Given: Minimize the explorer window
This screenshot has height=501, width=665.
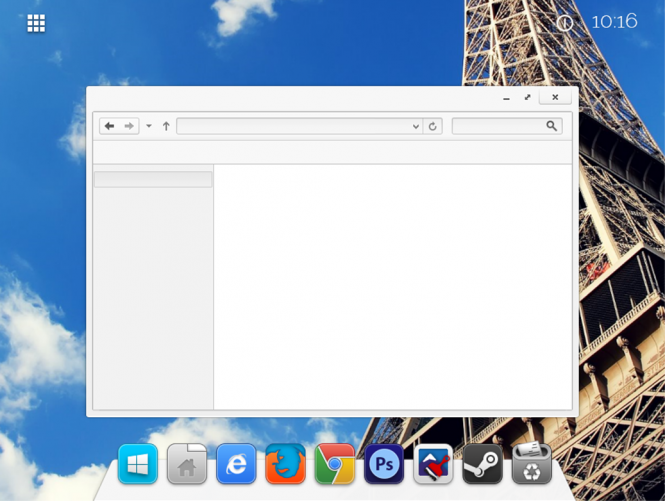Looking at the screenshot, I should (x=506, y=98).
